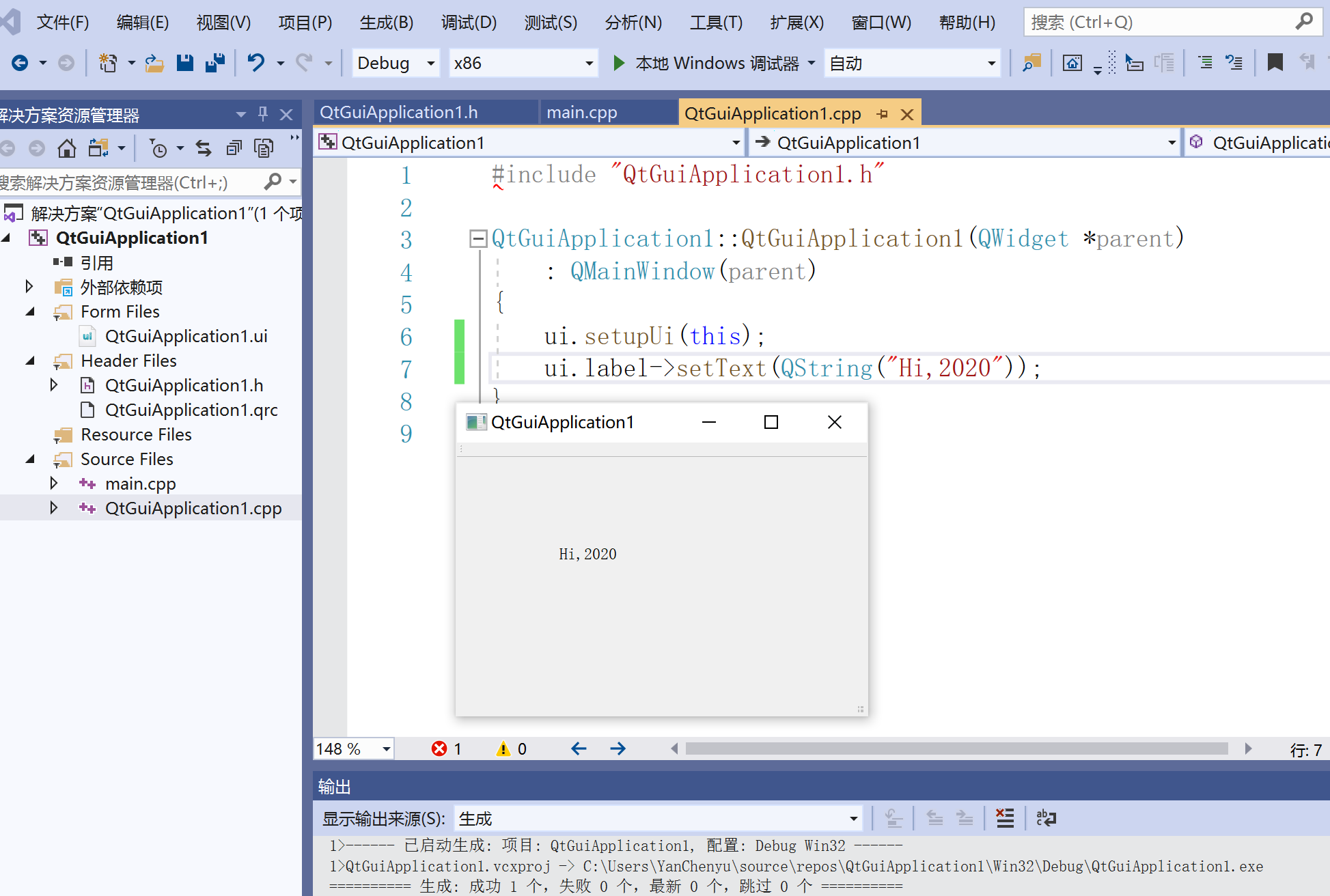Save current file with the floppy icon
This screenshot has height=896, width=1330.
184,64
